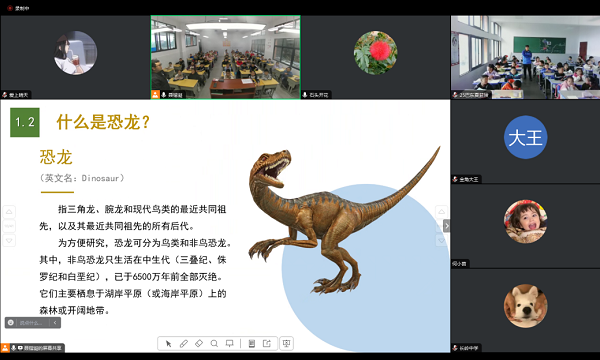Click muted mic icon of anime-avatar participant
Screen dimensions: 600x360
[x=5, y=94]
